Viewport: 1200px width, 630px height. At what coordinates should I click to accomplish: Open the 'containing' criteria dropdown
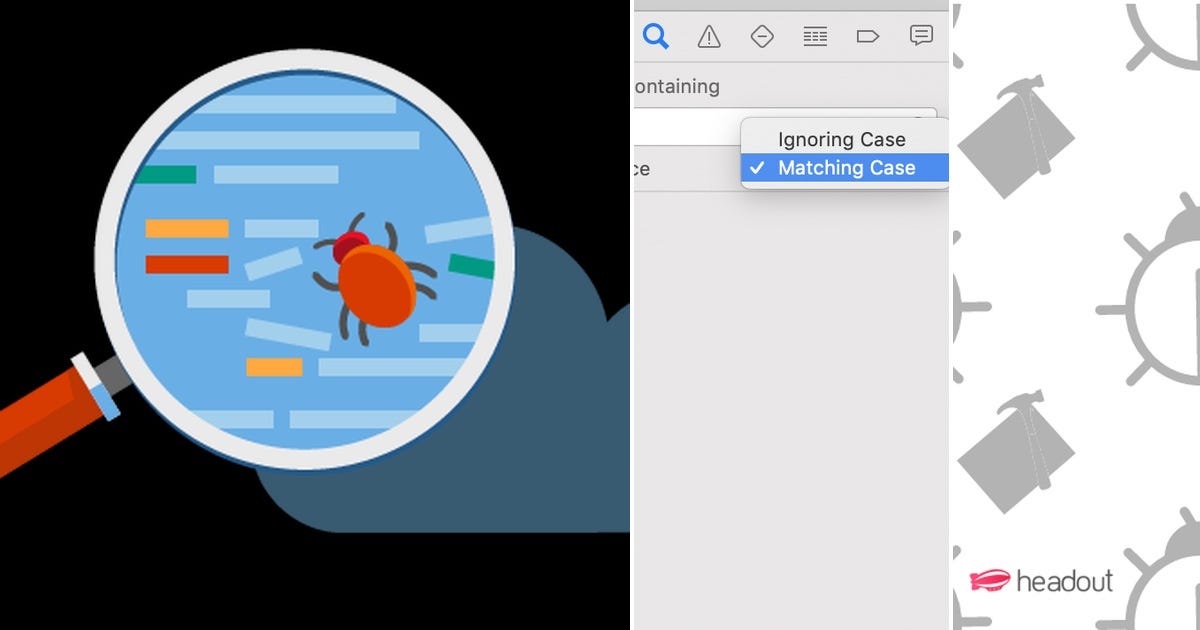(675, 87)
